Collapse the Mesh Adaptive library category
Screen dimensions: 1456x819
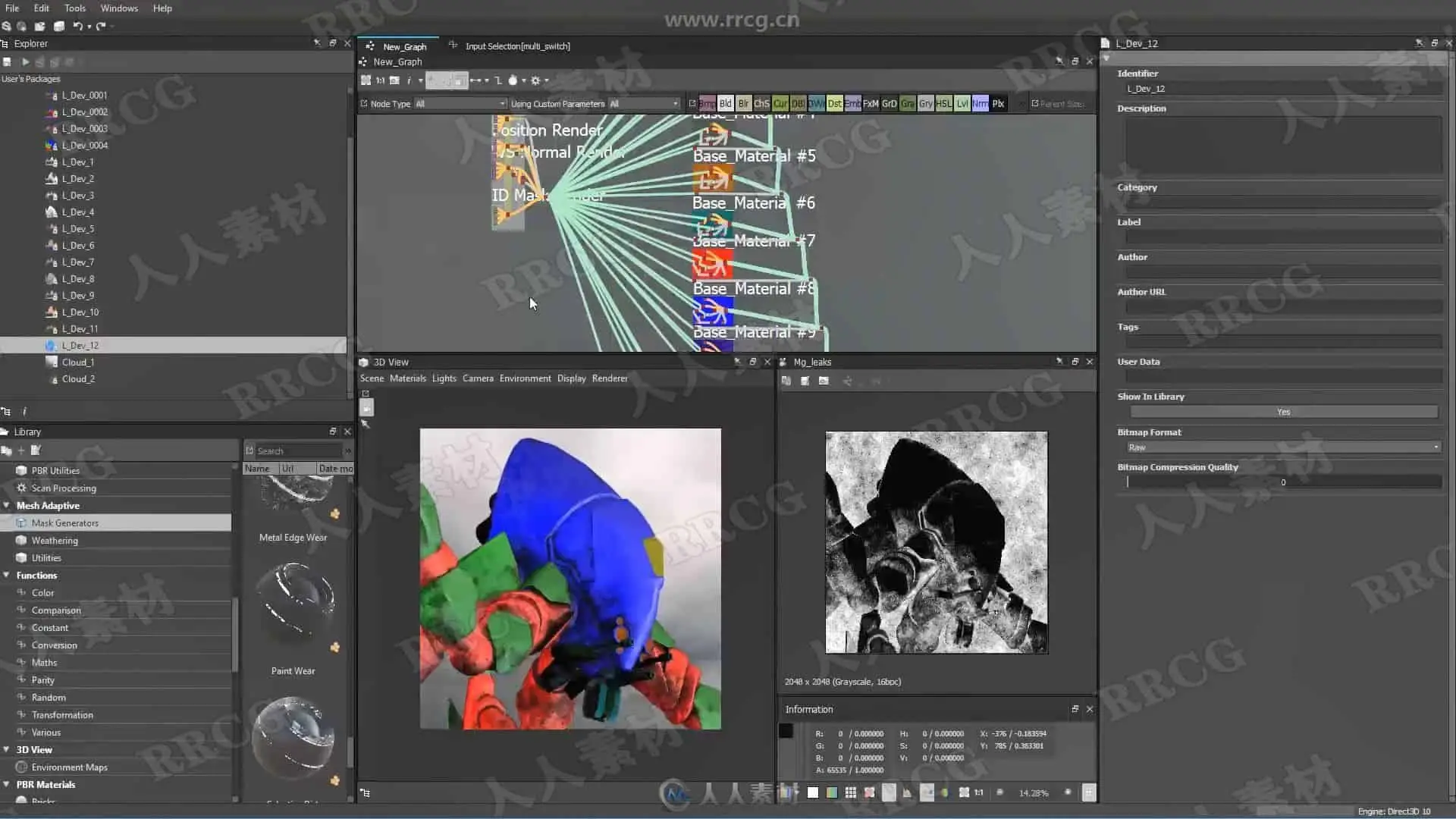pyautogui.click(x=7, y=506)
